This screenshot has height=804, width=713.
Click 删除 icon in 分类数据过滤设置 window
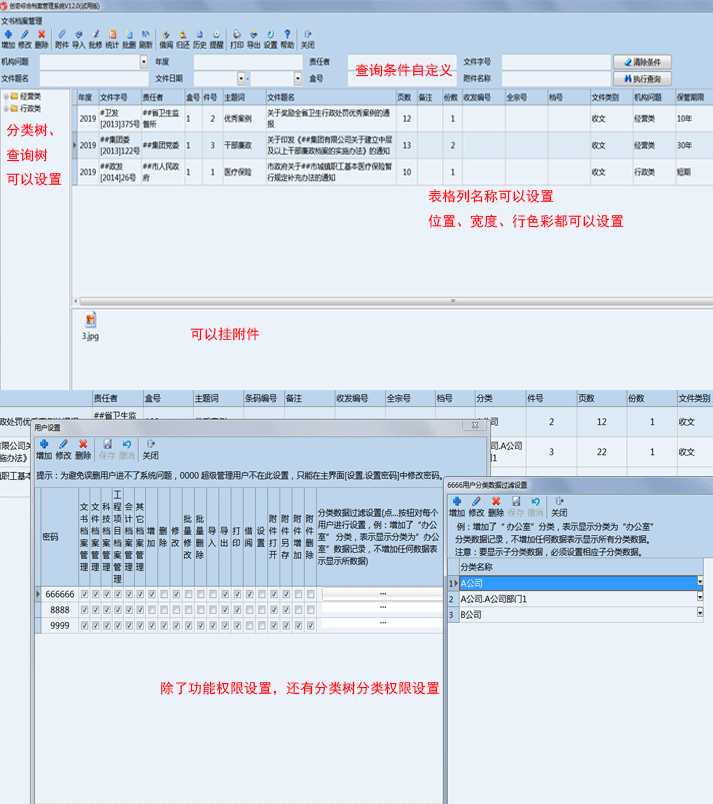click(496, 501)
